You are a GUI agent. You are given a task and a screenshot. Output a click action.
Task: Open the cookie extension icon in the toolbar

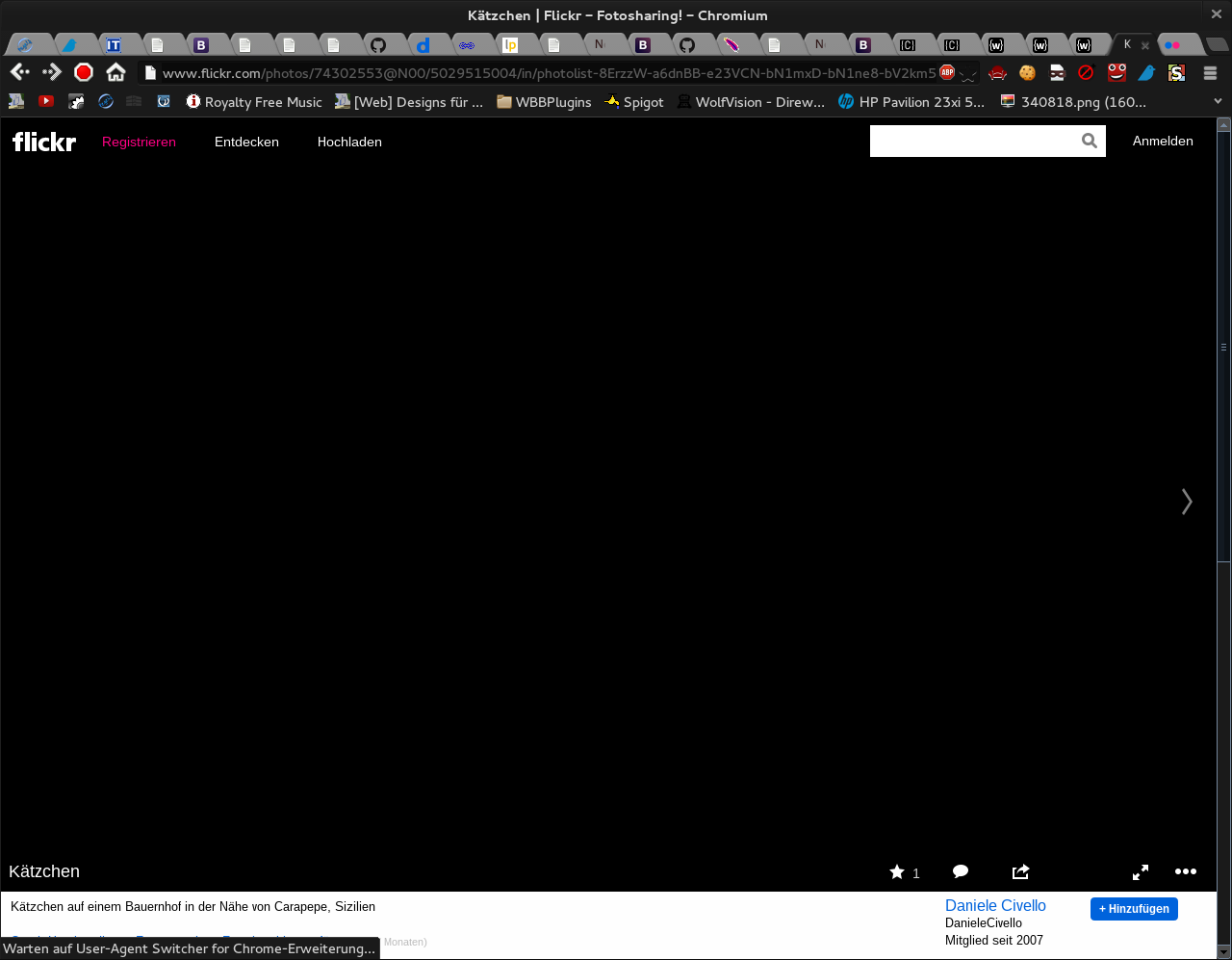(1027, 72)
